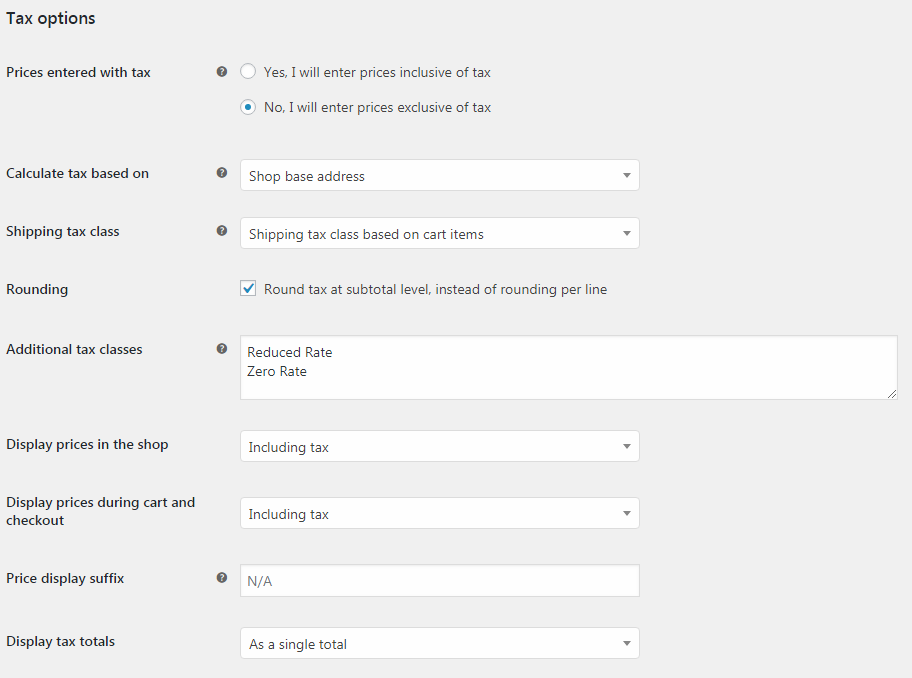Screen dimensions: 912x678
Task: Click the help icon next to Price display suffix
Action: [222, 577]
